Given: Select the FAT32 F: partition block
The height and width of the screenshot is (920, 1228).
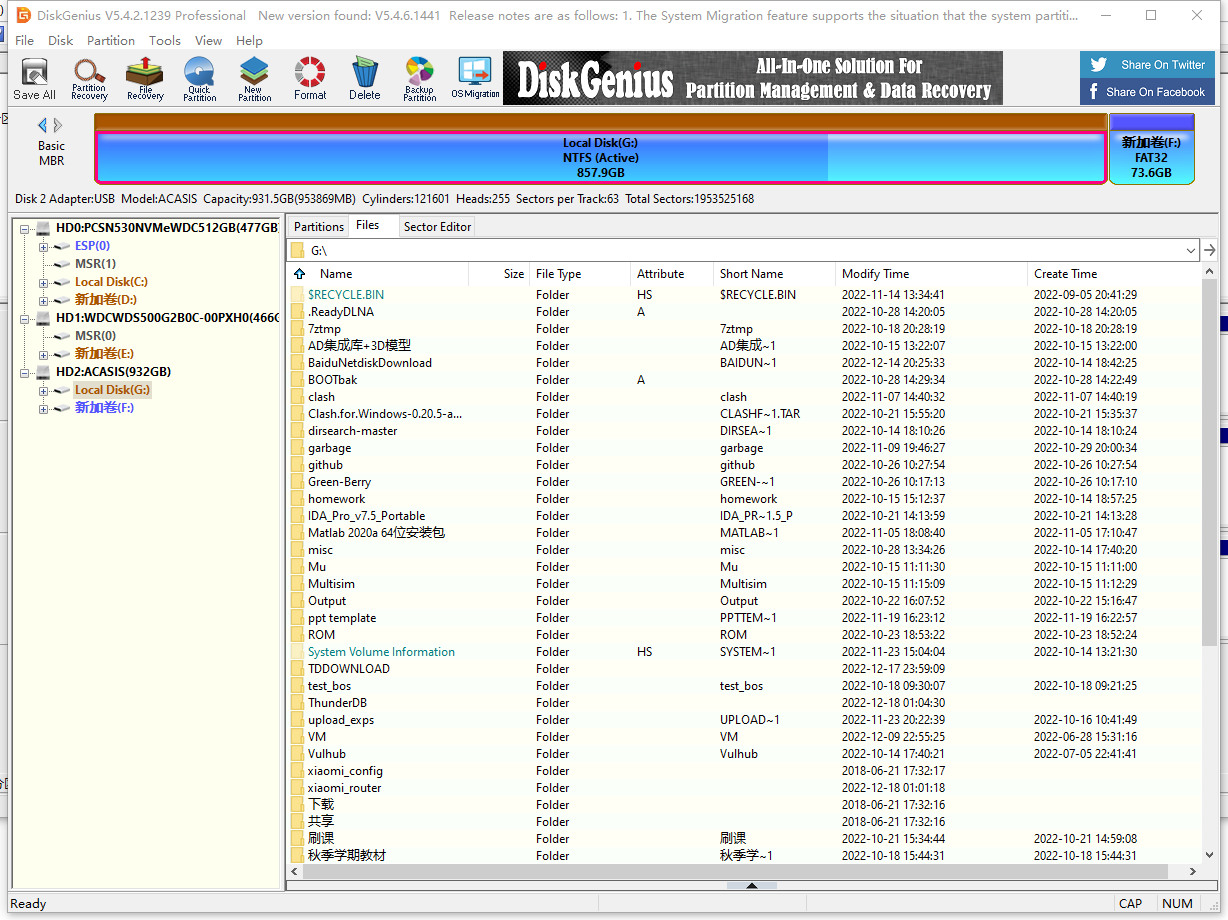Looking at the screenshot, I should click(1151, 157).
